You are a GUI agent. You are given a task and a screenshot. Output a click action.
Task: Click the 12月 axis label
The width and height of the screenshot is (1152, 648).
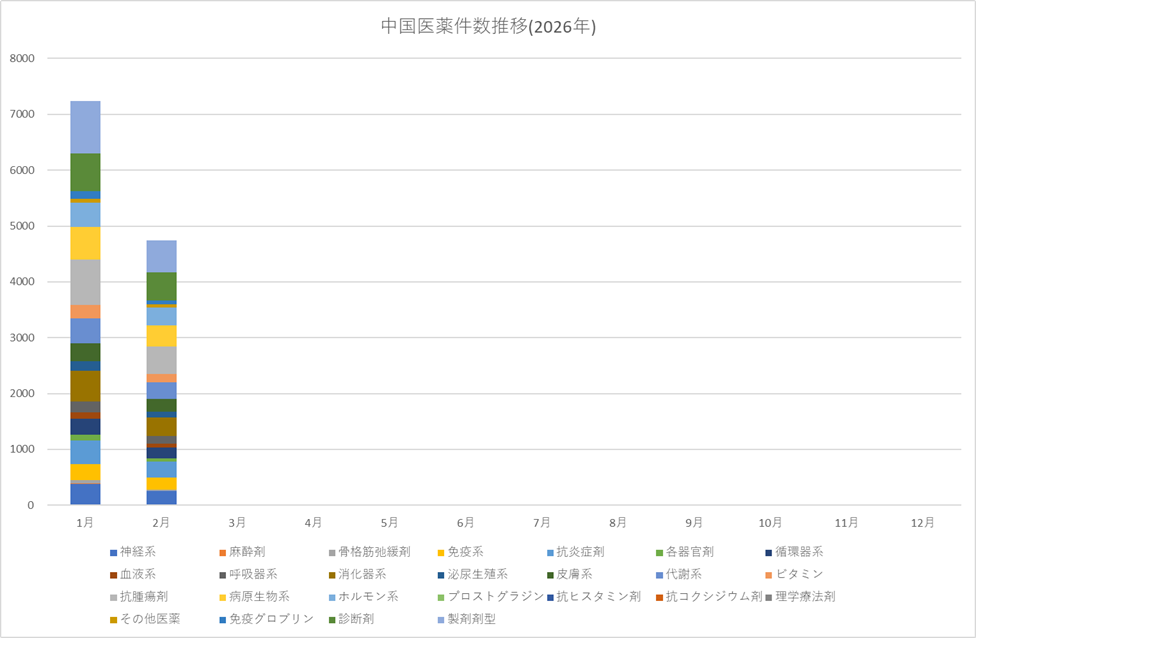click(x=922, y=523)
